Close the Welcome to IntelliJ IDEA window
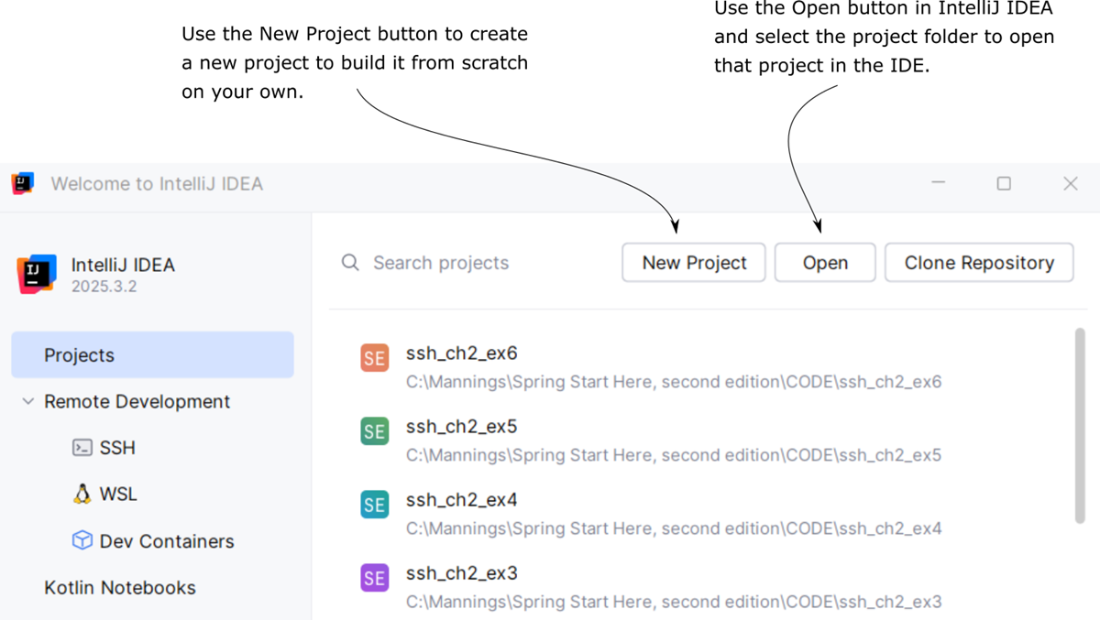Image resolution: width=1100 pixels, height=620 pixels. pyautogui.click(x=1070, y=184)
